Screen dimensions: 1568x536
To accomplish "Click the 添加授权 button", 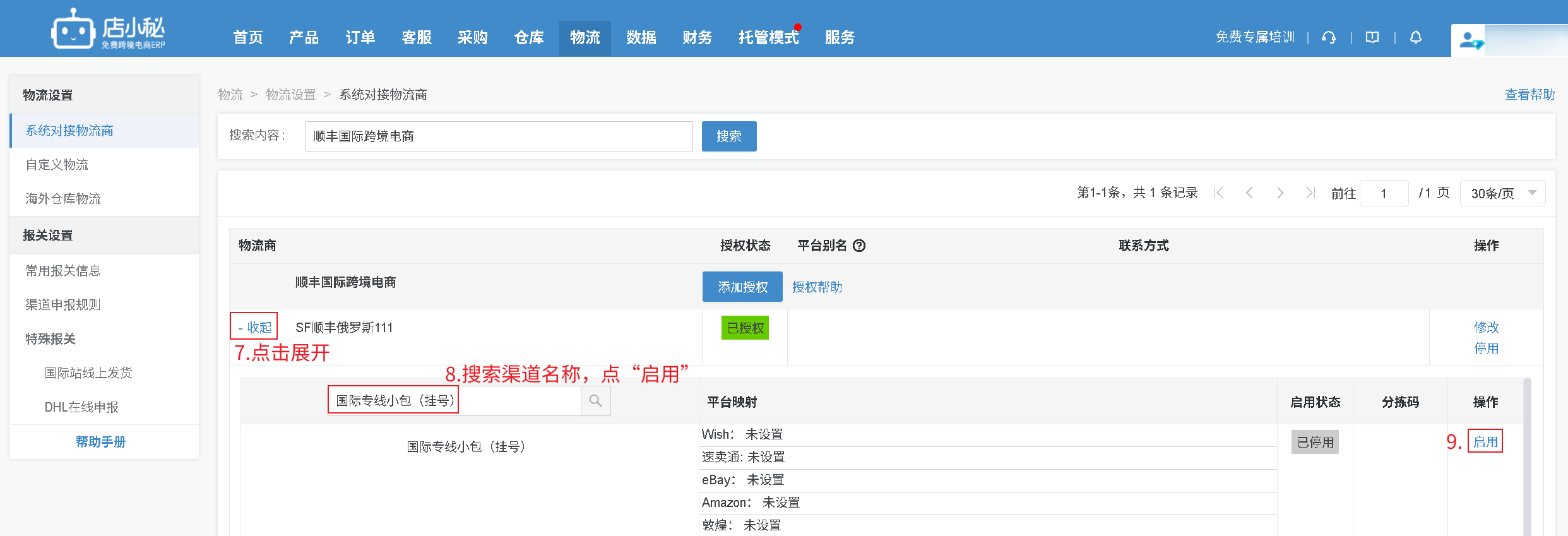I will (742, 287).
